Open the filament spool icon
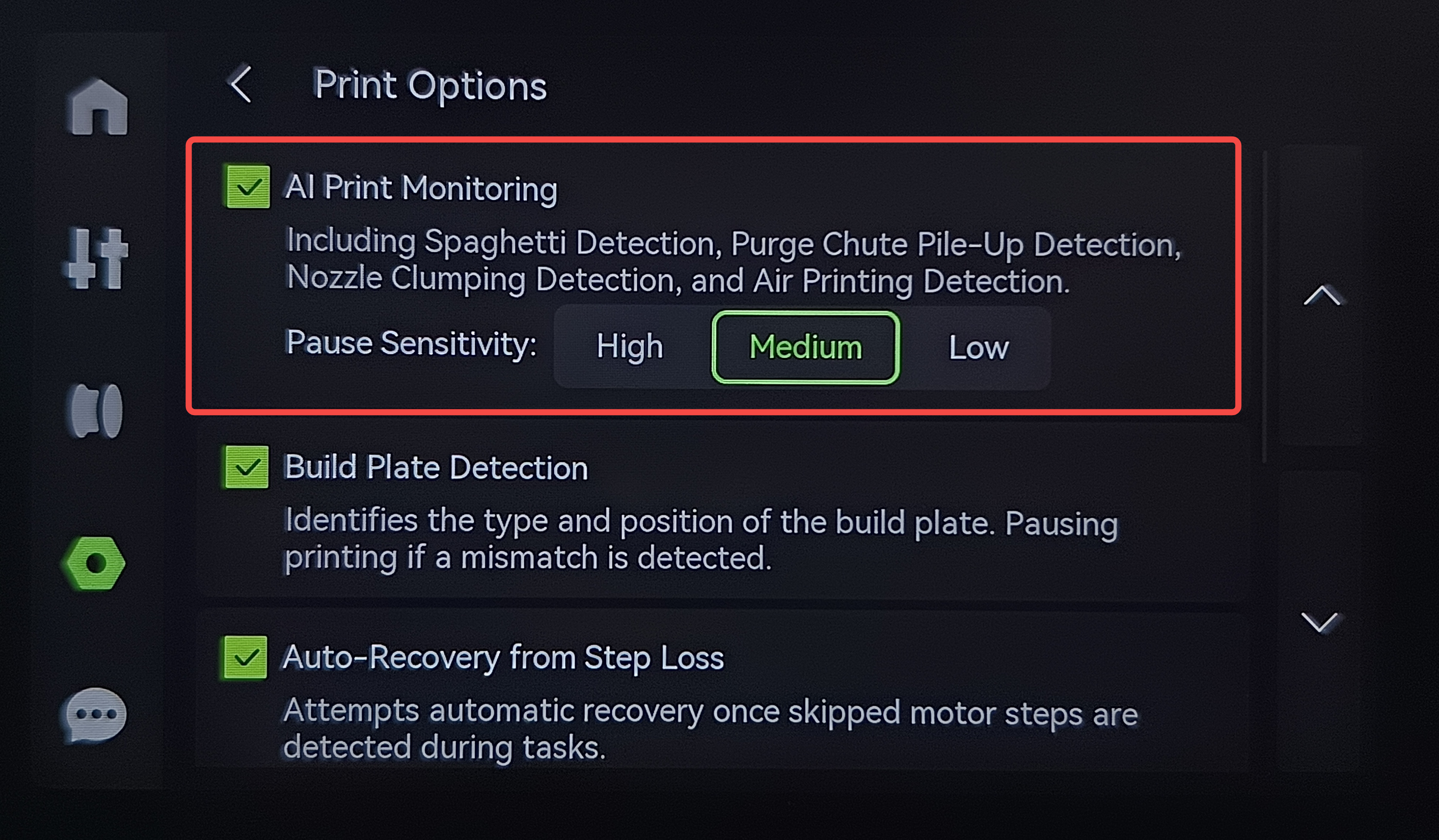 pos(95,410)
